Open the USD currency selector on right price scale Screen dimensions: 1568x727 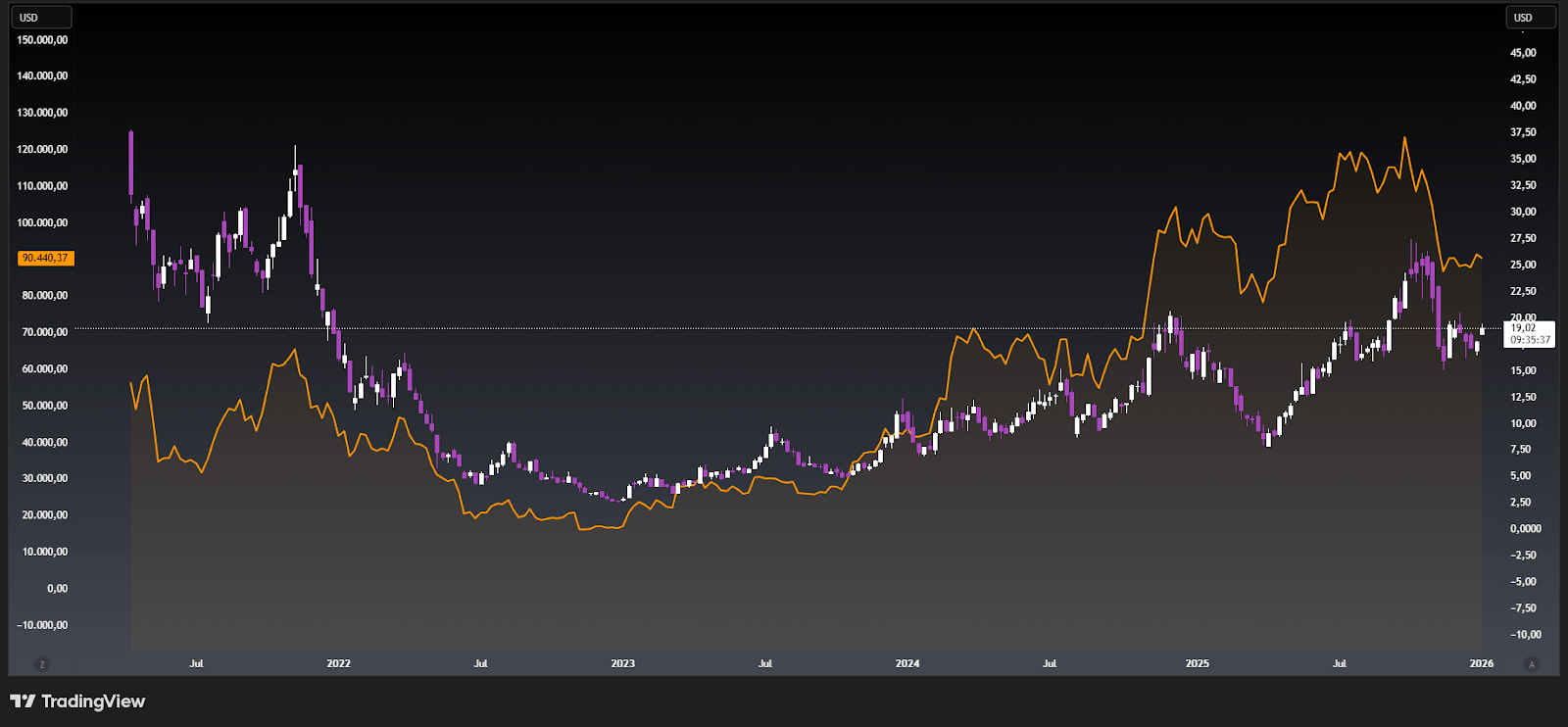1529,18
